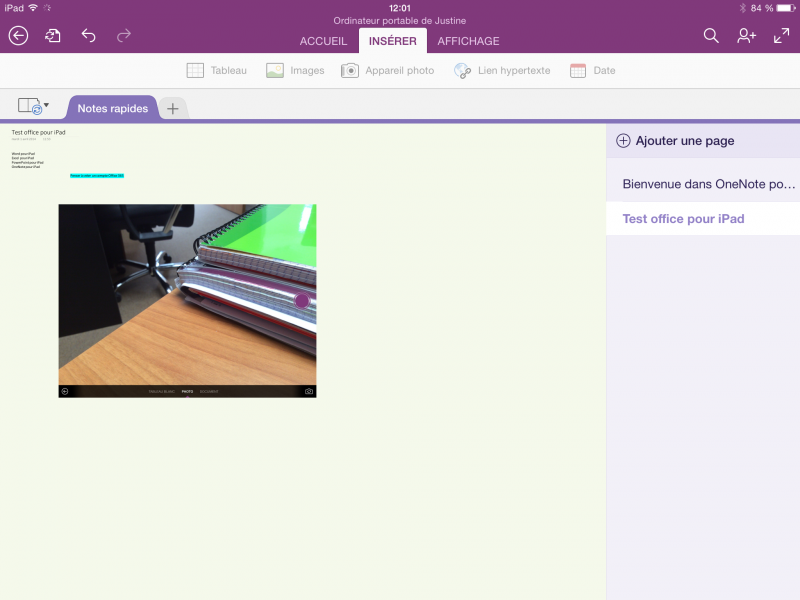Tap the battery indicator
The width and height of the screenshot is (800, 600).
tap(786, 8)
